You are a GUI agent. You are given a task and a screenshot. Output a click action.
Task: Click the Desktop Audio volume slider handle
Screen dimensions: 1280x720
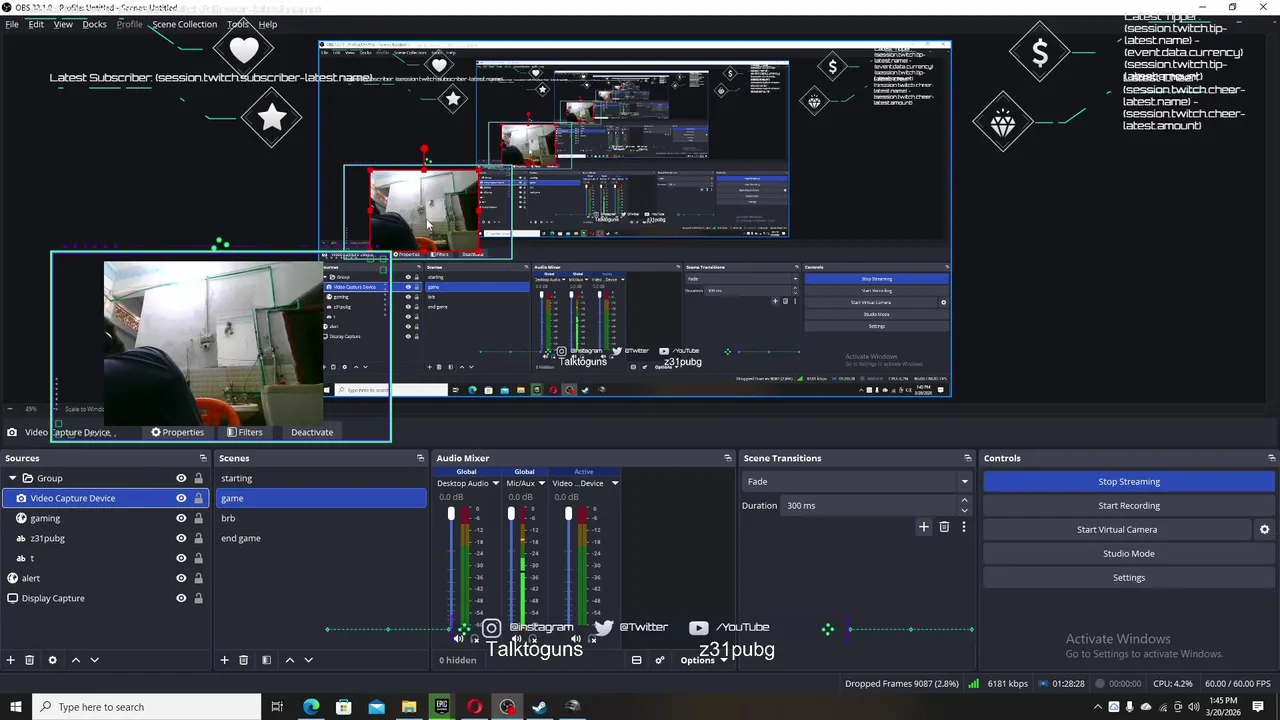pyautogui.click(x=451, y=513)
